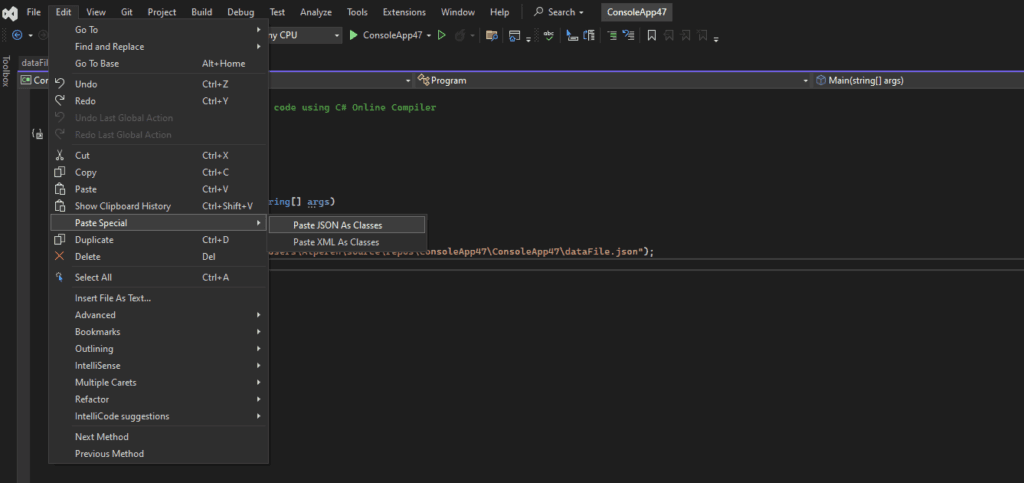Expand the Go To submenu
The width and height of the screenshot is (1024, 483).
(159, 29)
